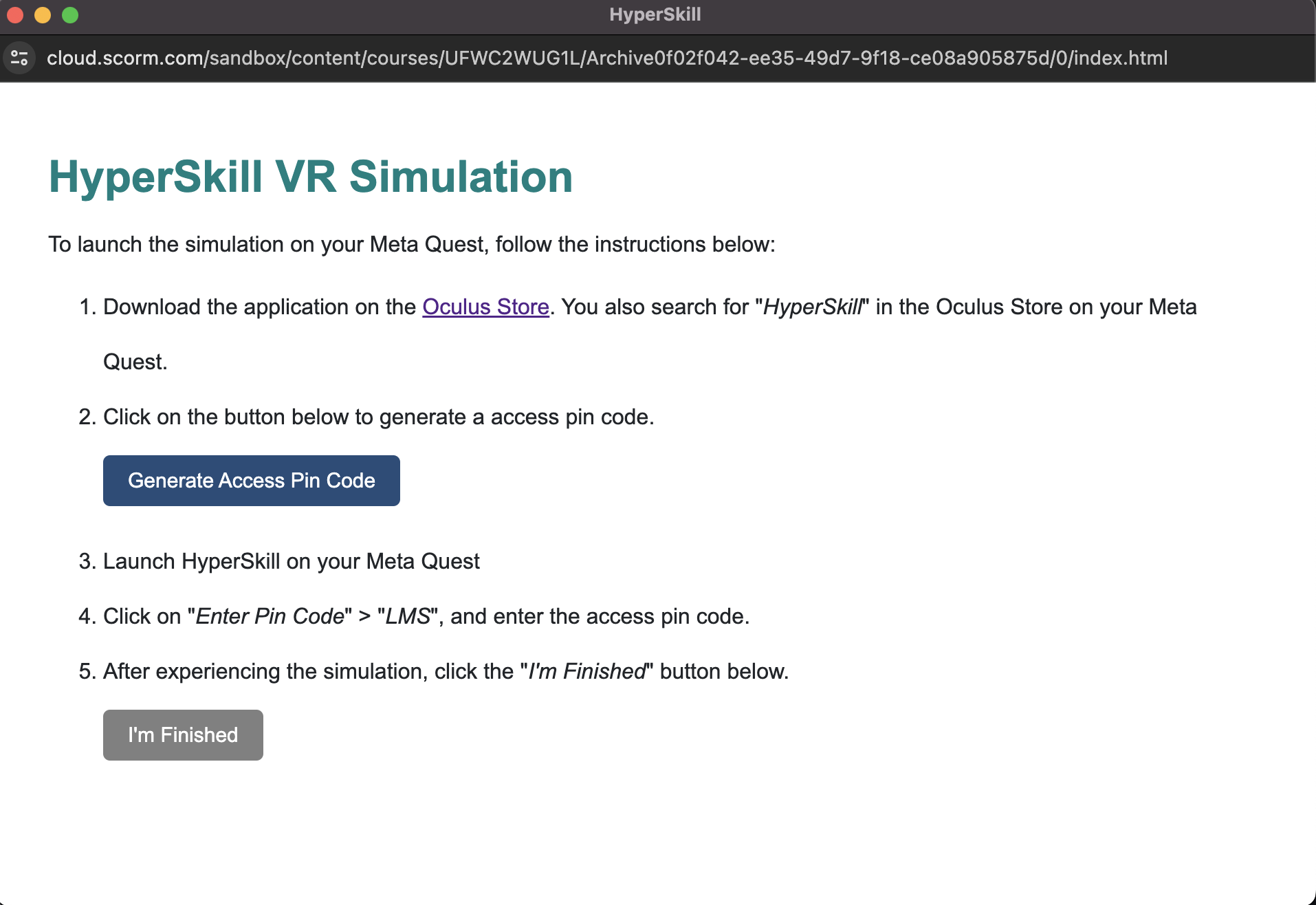Click the italic 'LMS' text in step four

pyautogui.click(x=408, y=616)
